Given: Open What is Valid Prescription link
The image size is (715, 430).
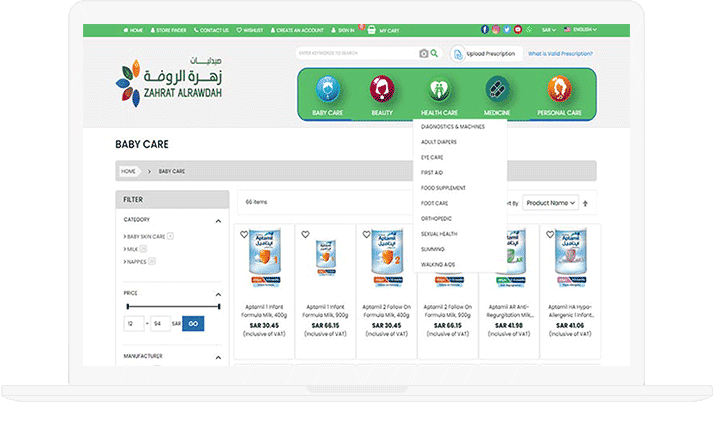Looking at the screenshot, I should pos(560,54).
